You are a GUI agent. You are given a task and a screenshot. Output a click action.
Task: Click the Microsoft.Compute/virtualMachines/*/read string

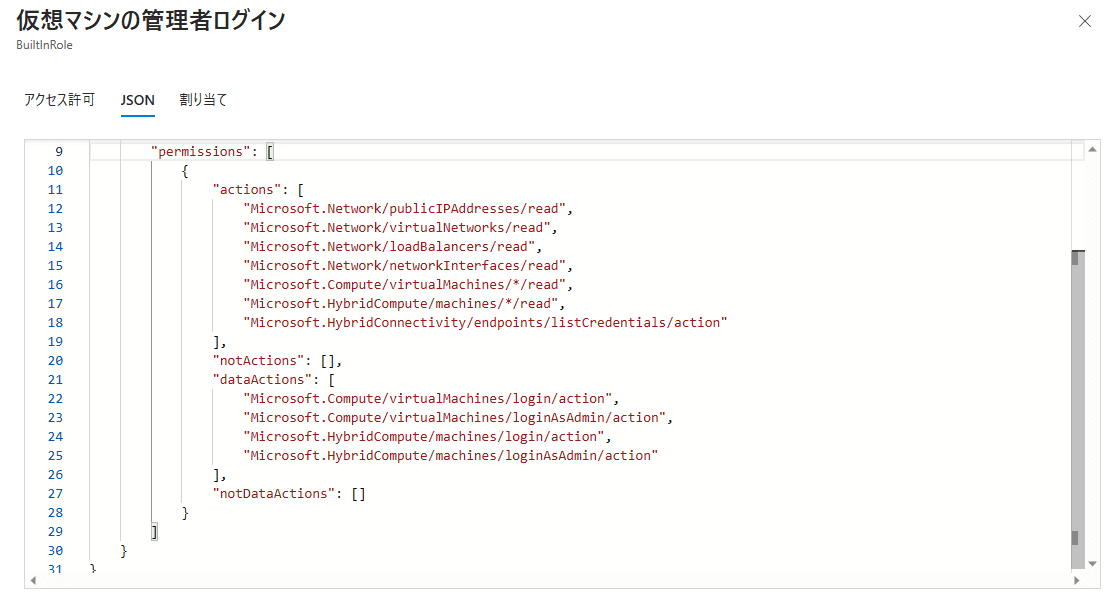[x=405, y=285]
